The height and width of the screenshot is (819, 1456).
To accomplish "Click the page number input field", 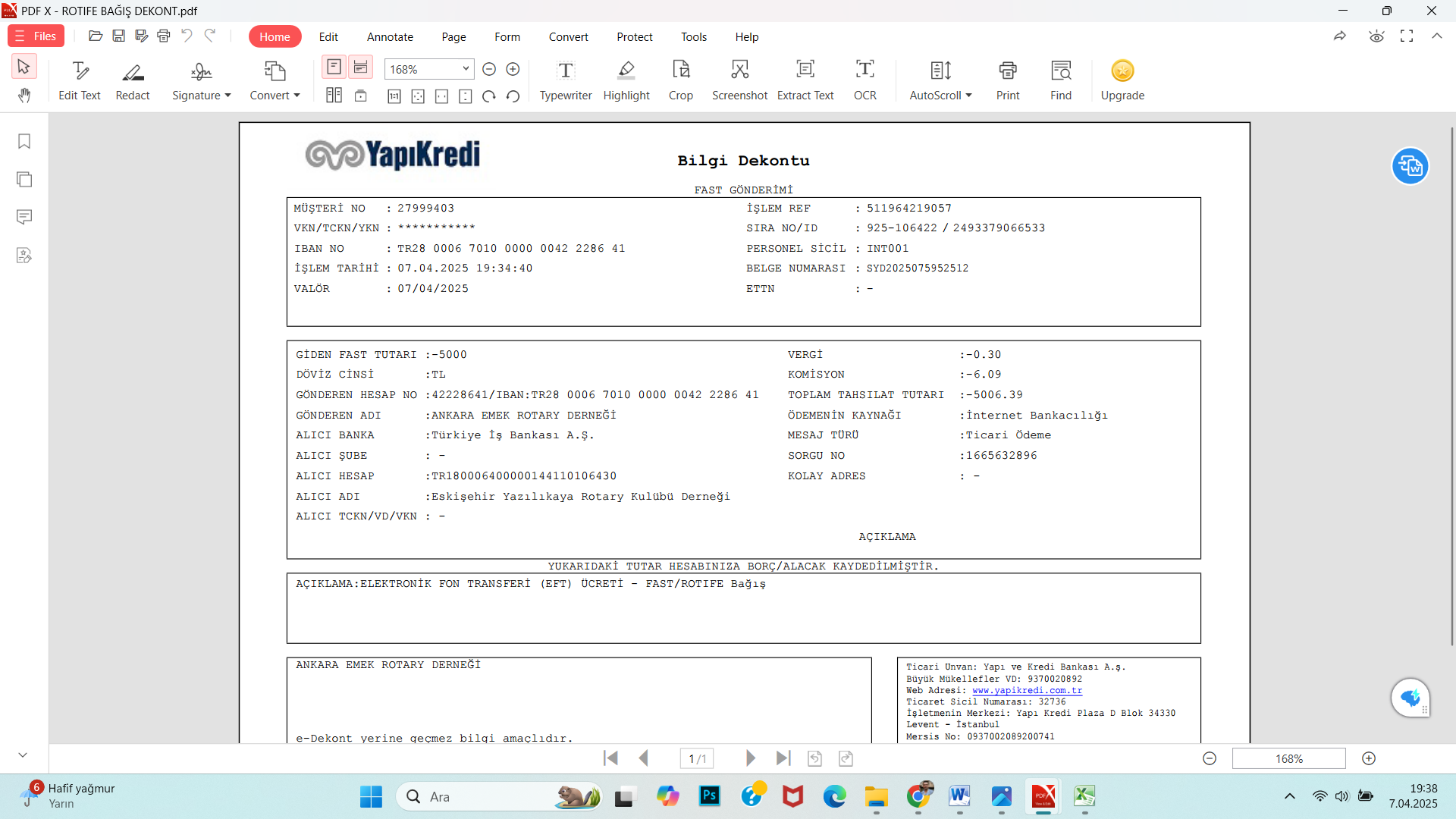I will [x=697, y=758].
